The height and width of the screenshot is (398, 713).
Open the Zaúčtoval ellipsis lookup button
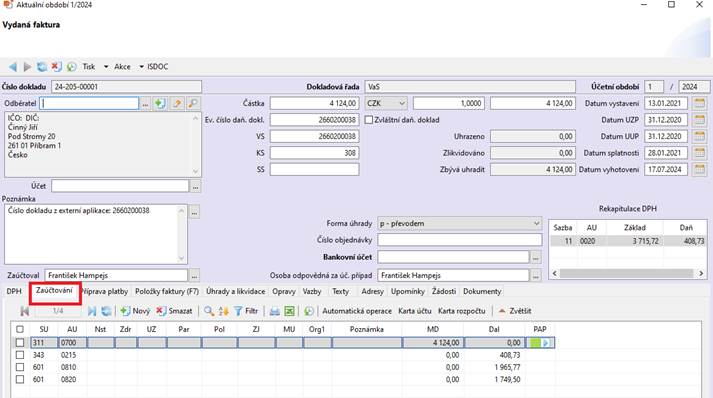pos(194,276)
